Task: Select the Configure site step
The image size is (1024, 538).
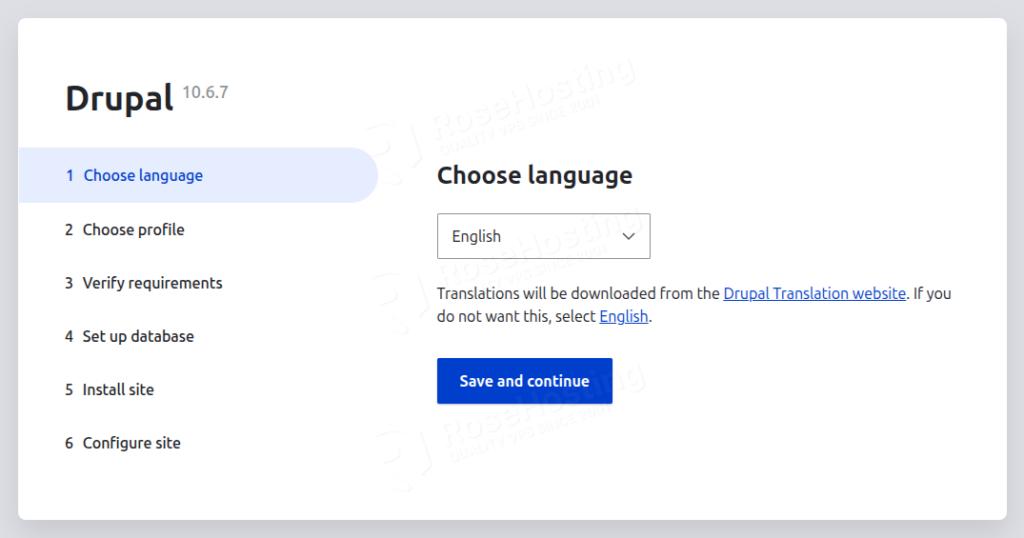Action: click(122, 443)
